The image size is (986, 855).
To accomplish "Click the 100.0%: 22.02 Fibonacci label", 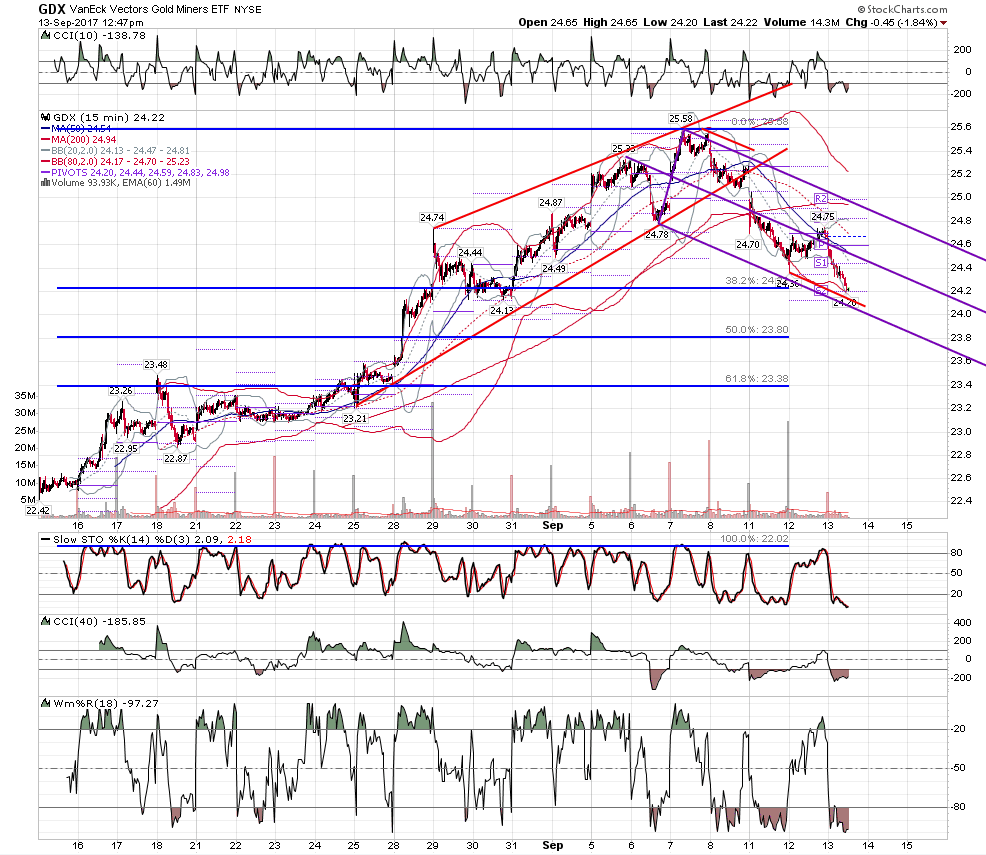I will tap(754, 539).
